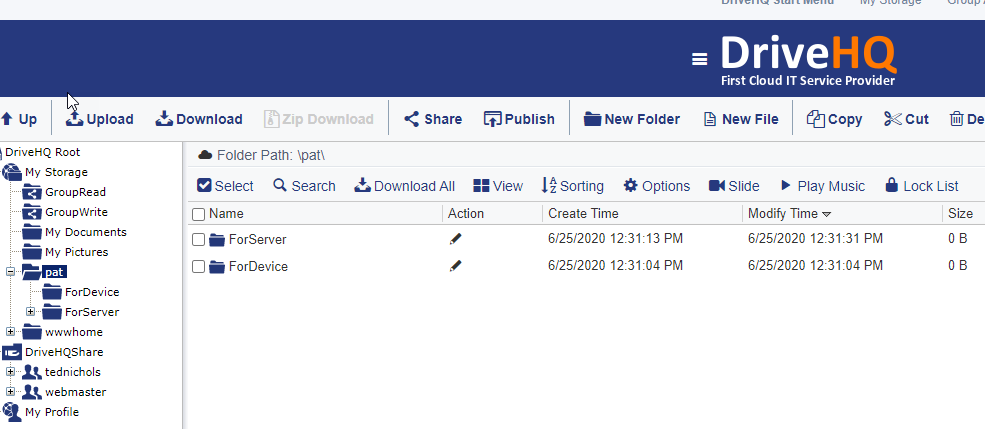The height and width of the screenshot is (429, 985).
Task: Select the webmaster shared user
Action: (x=75, y=392)
